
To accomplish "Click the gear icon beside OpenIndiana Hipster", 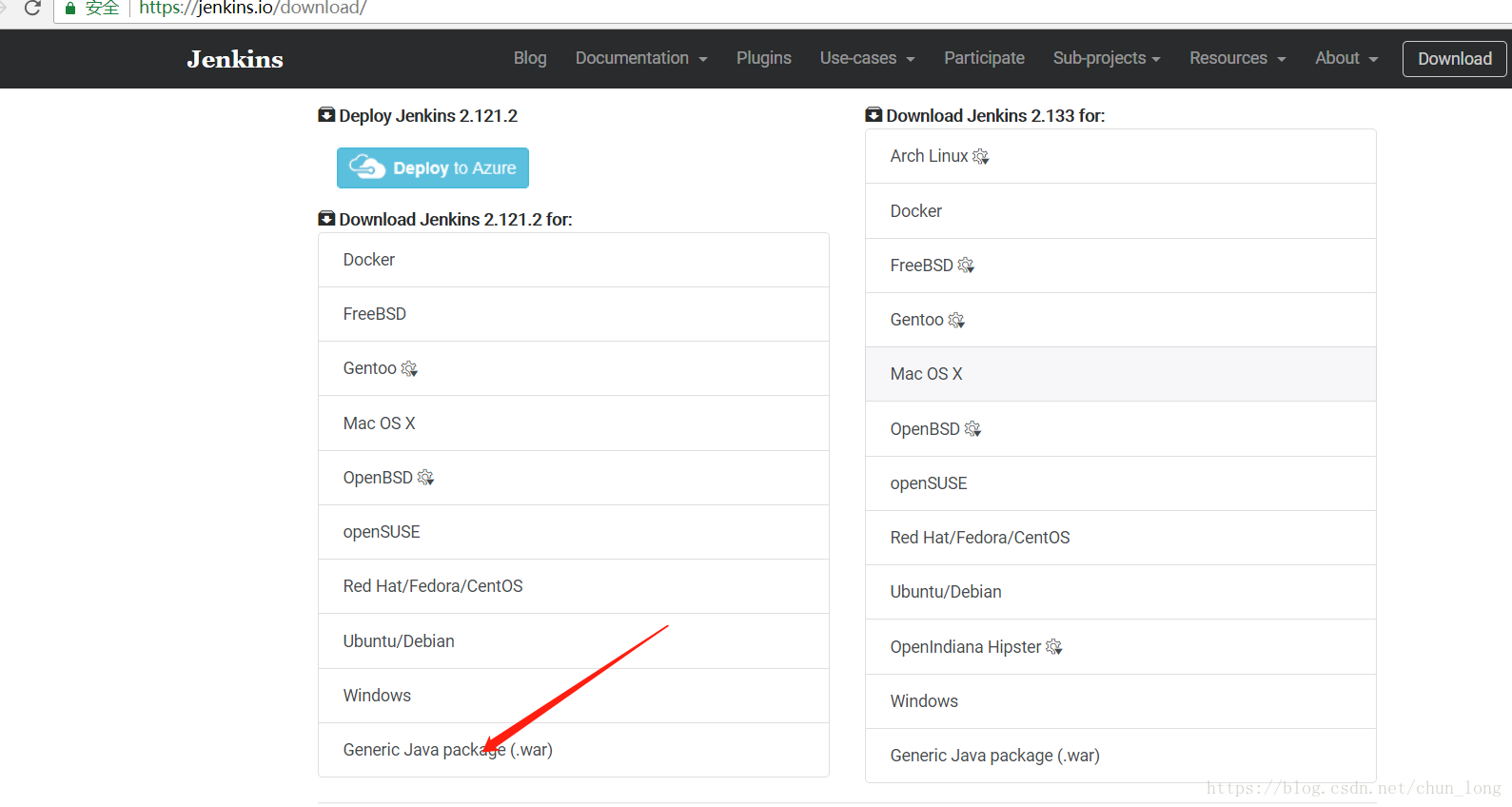I will [1054, 647].
